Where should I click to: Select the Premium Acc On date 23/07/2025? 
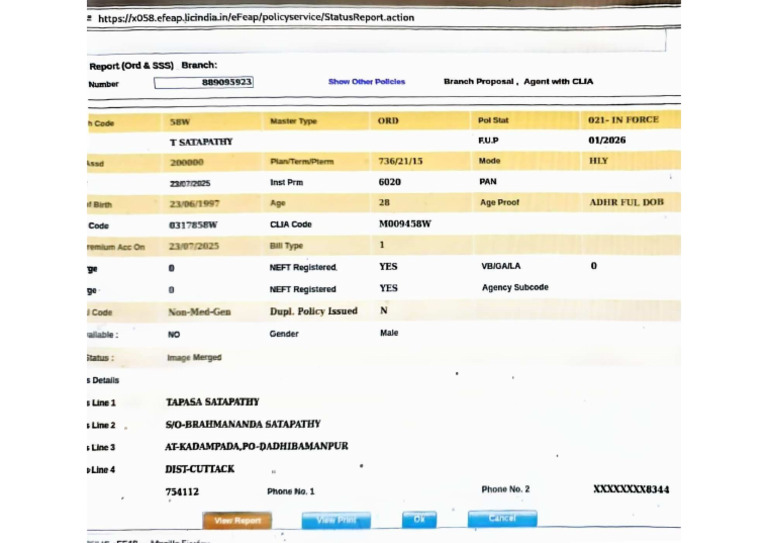[x=194, y=246]
